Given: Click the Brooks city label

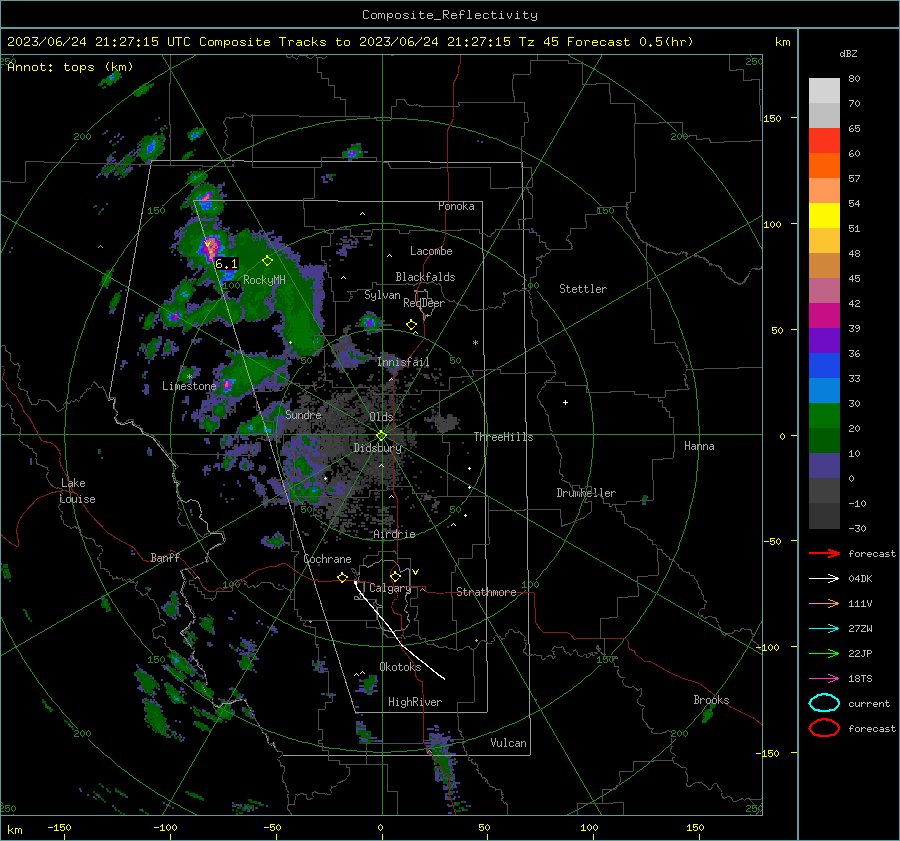Looking at the screenshot, I should [711, 700].
